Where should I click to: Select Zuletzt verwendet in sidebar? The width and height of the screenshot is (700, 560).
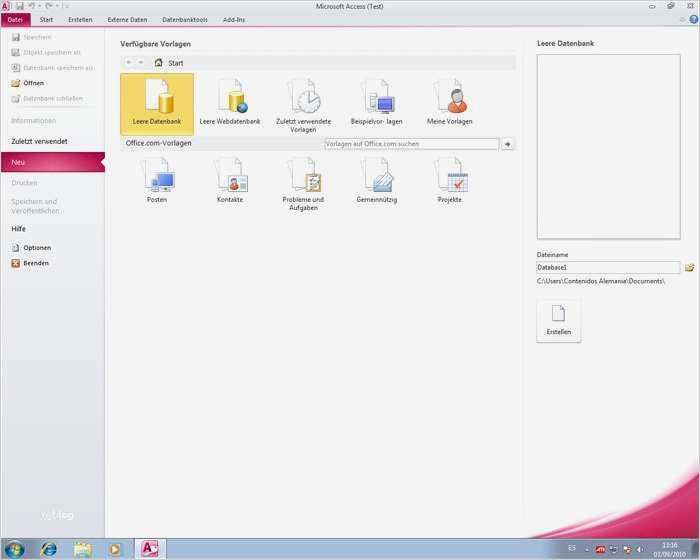click(39, 141)
